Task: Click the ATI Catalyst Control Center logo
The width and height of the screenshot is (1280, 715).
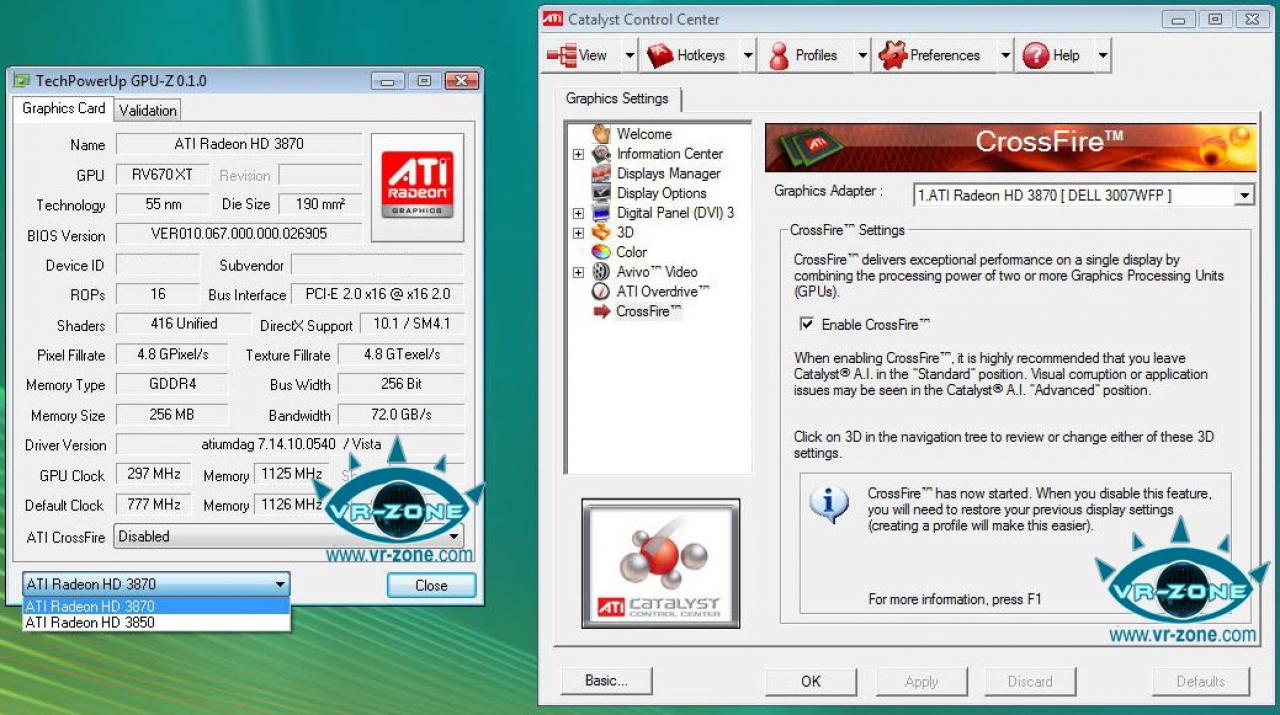Action: point(661,563)
